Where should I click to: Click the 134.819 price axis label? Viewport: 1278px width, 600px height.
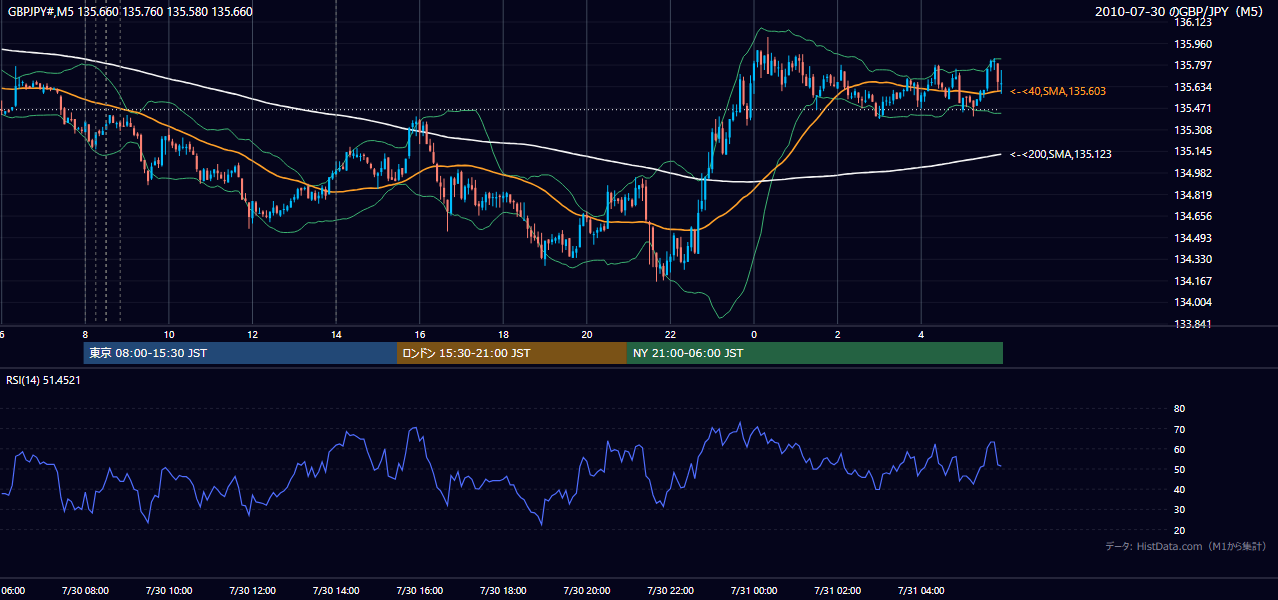1192,195
